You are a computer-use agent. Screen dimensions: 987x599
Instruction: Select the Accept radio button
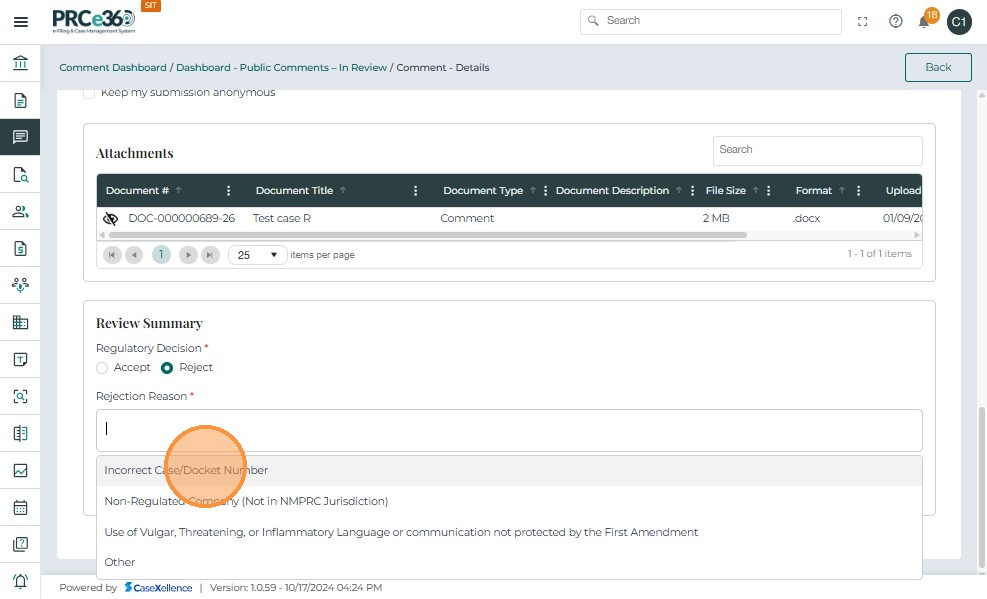click(x=102, y=368)
